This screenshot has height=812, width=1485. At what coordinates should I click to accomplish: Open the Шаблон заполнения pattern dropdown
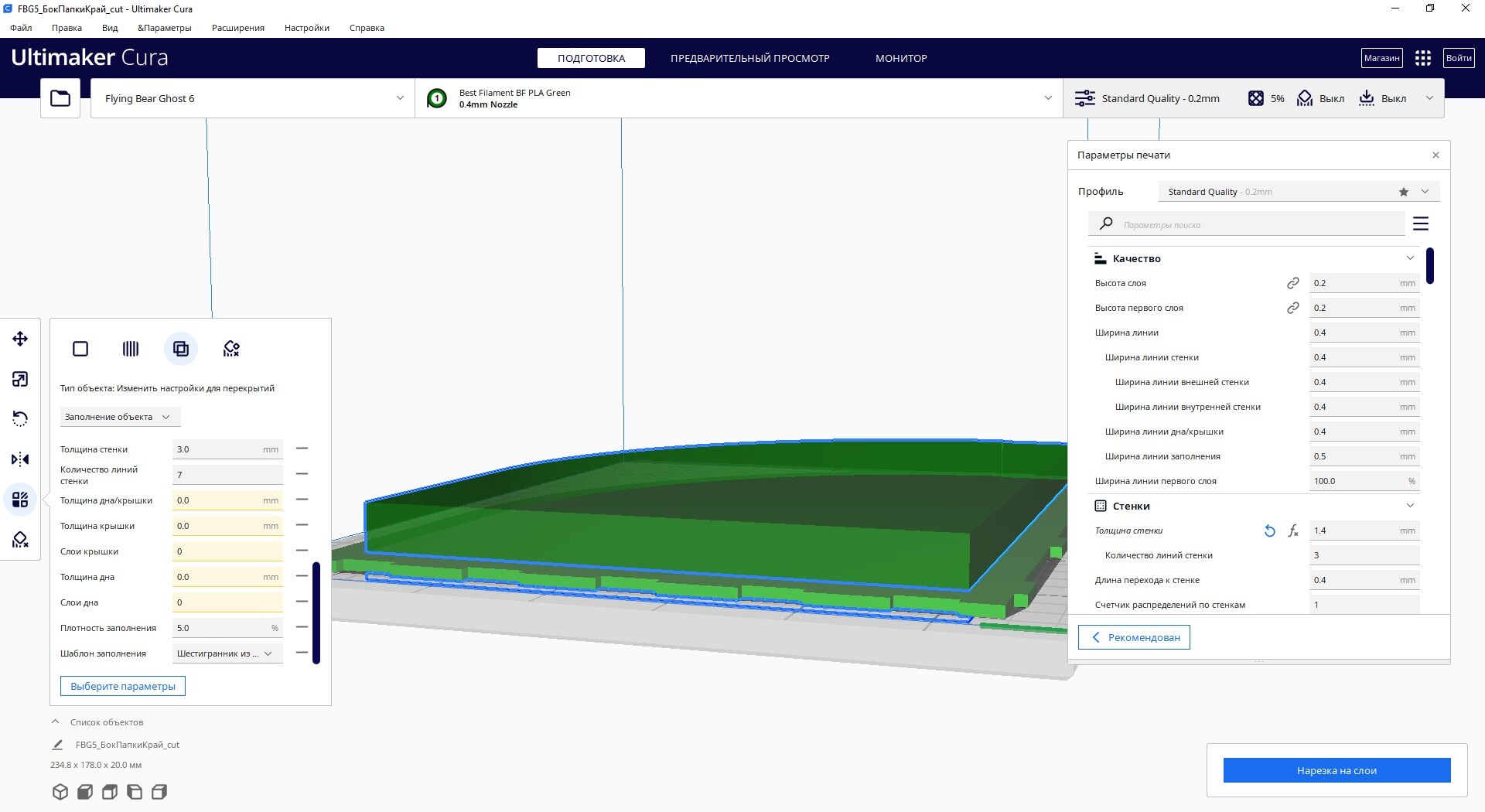pyautogui.click(x=226, y=653)
